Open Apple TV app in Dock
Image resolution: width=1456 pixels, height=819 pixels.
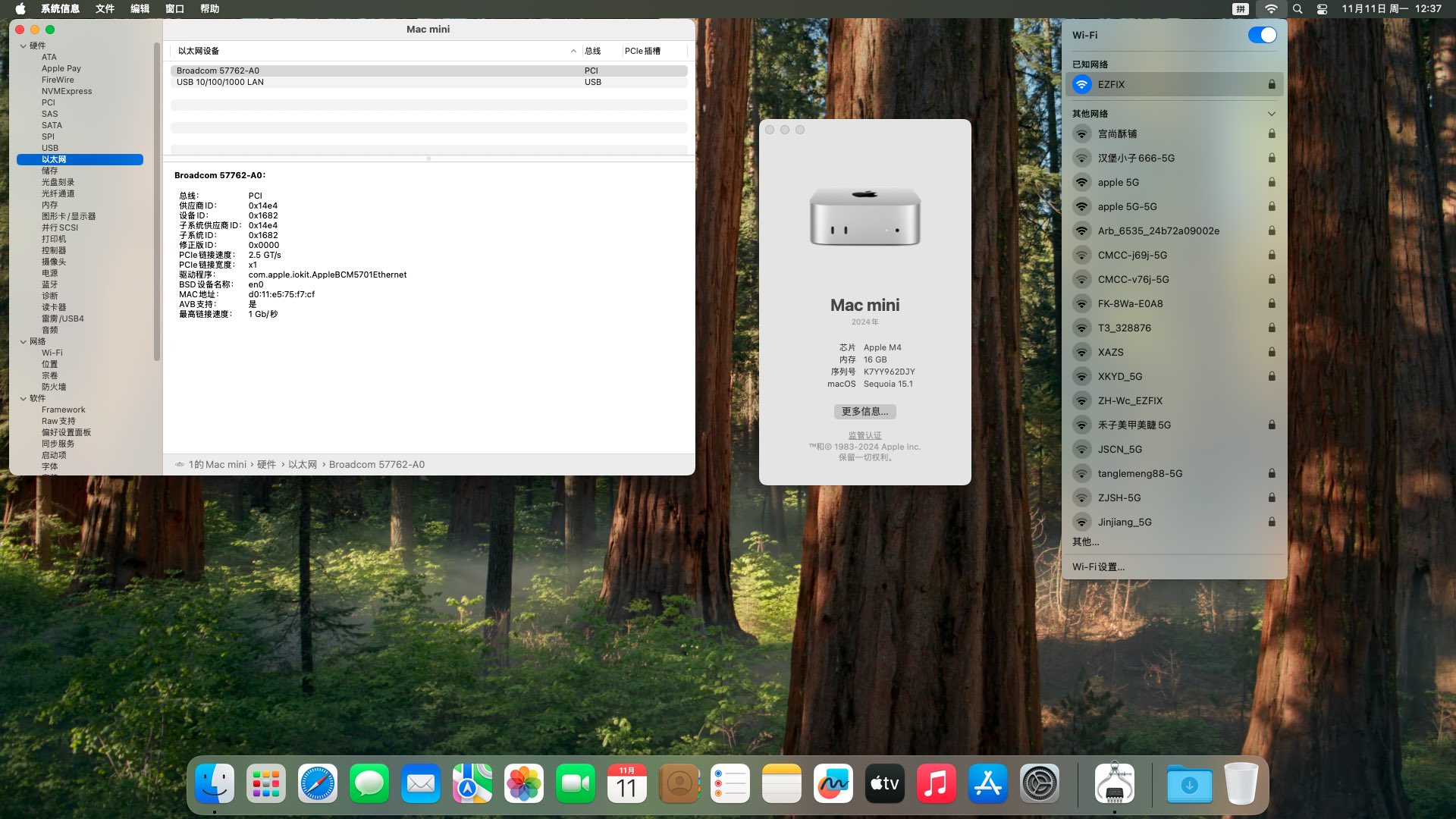(x=885, y=783)
